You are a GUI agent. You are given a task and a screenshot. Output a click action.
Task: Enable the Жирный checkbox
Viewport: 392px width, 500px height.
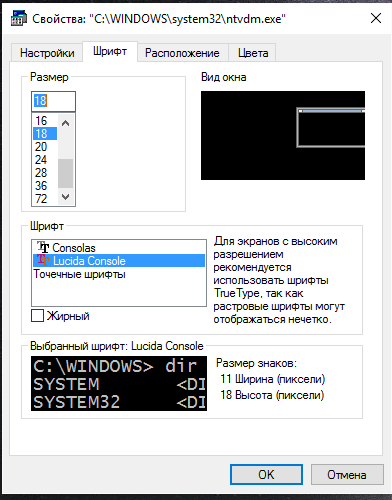click(37, 316)
